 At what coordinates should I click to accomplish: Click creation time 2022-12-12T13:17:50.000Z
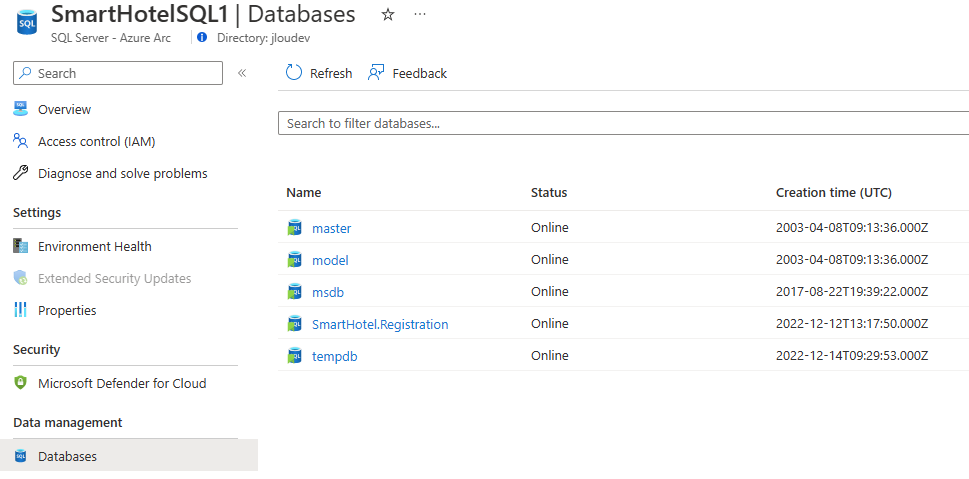click(852, 324)
